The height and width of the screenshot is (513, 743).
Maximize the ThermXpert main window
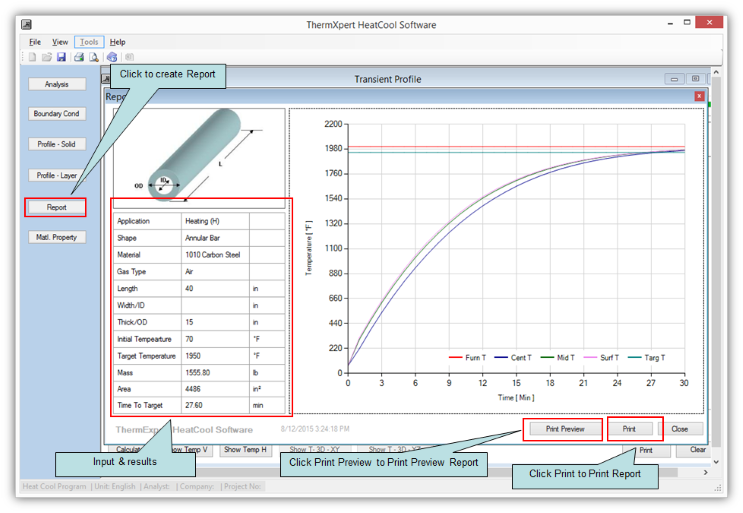687,23
